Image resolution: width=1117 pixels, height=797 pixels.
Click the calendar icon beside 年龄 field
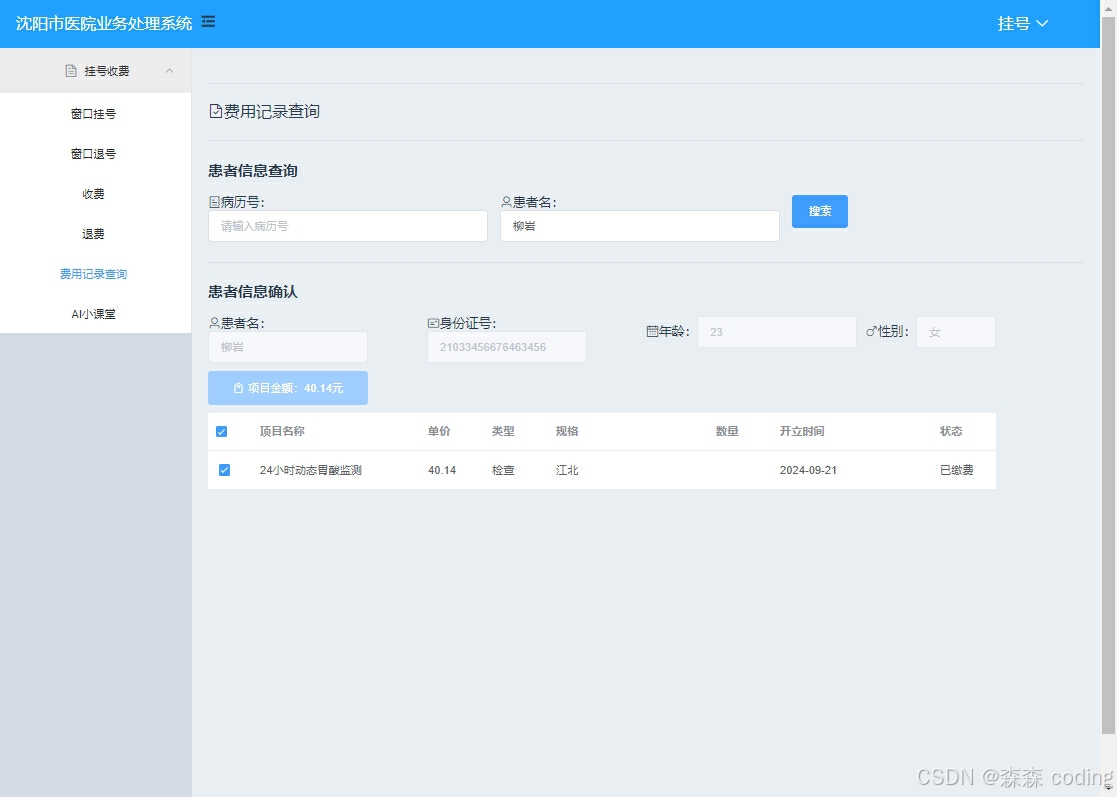point(655,331)
